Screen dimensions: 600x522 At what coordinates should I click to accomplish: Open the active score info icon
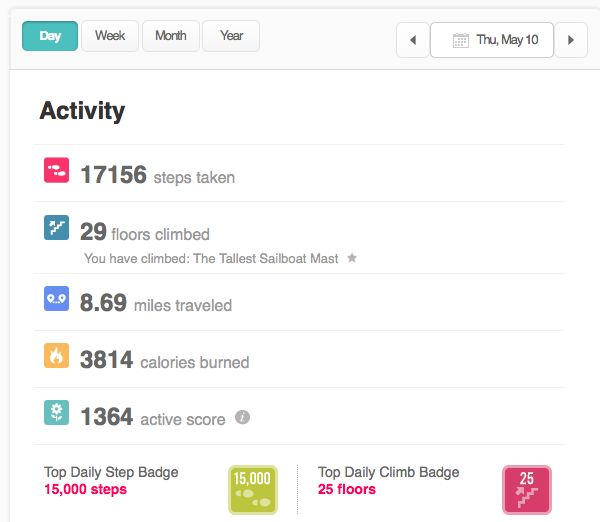tap(242, 417)
